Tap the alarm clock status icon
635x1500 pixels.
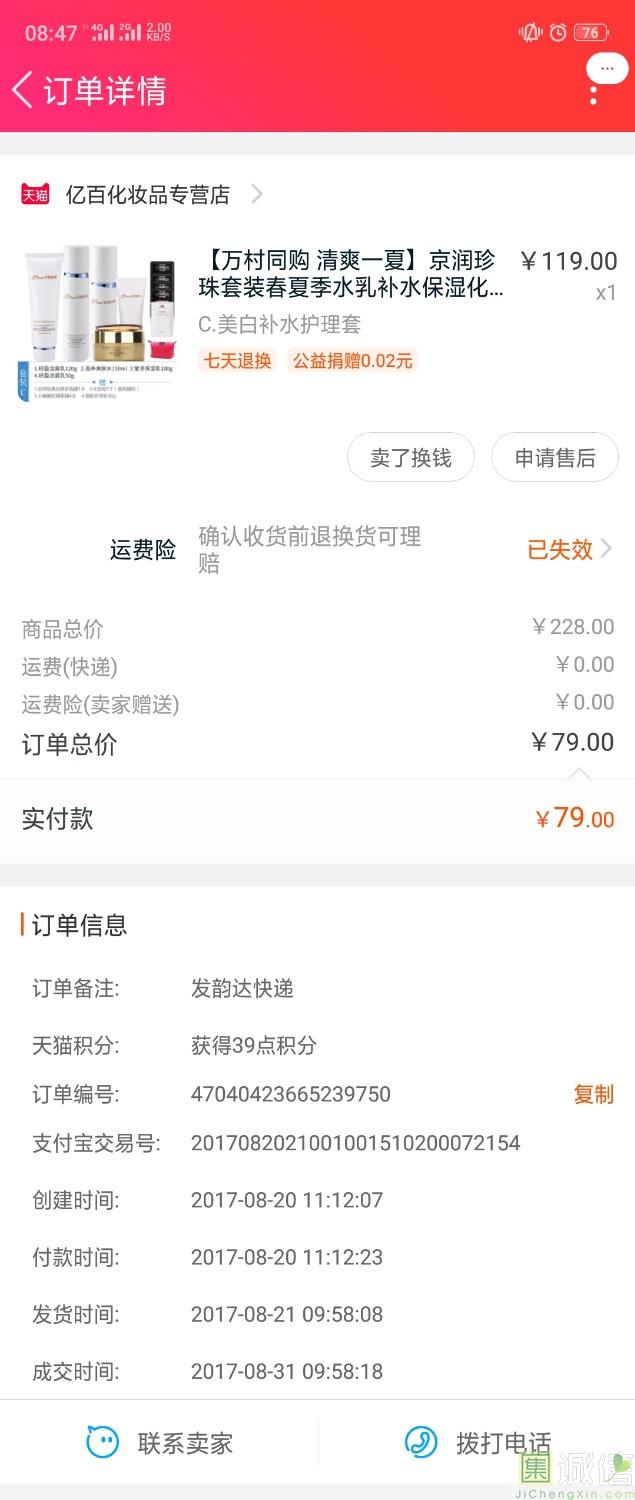click(x=558, y=33)
